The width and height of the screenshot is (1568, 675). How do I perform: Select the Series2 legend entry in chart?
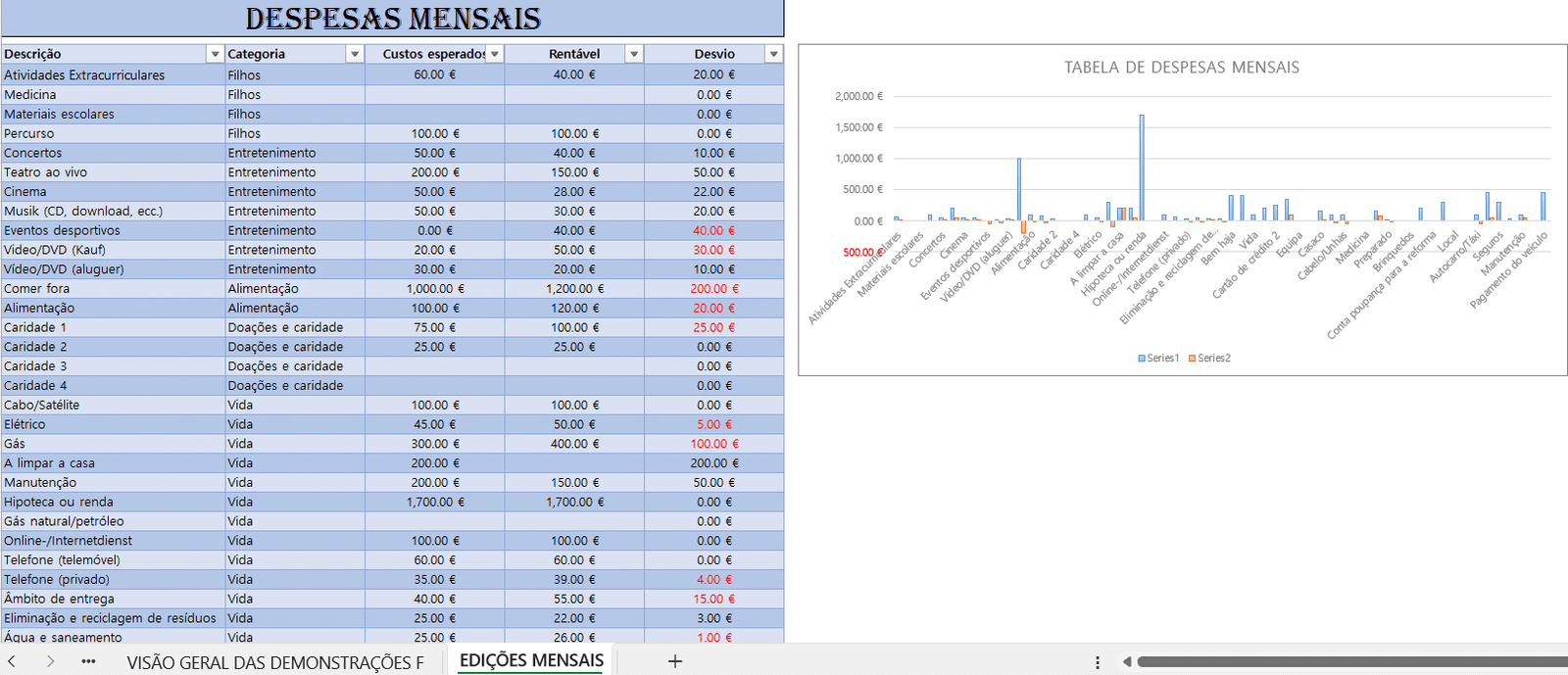(x=1209, y=359)
